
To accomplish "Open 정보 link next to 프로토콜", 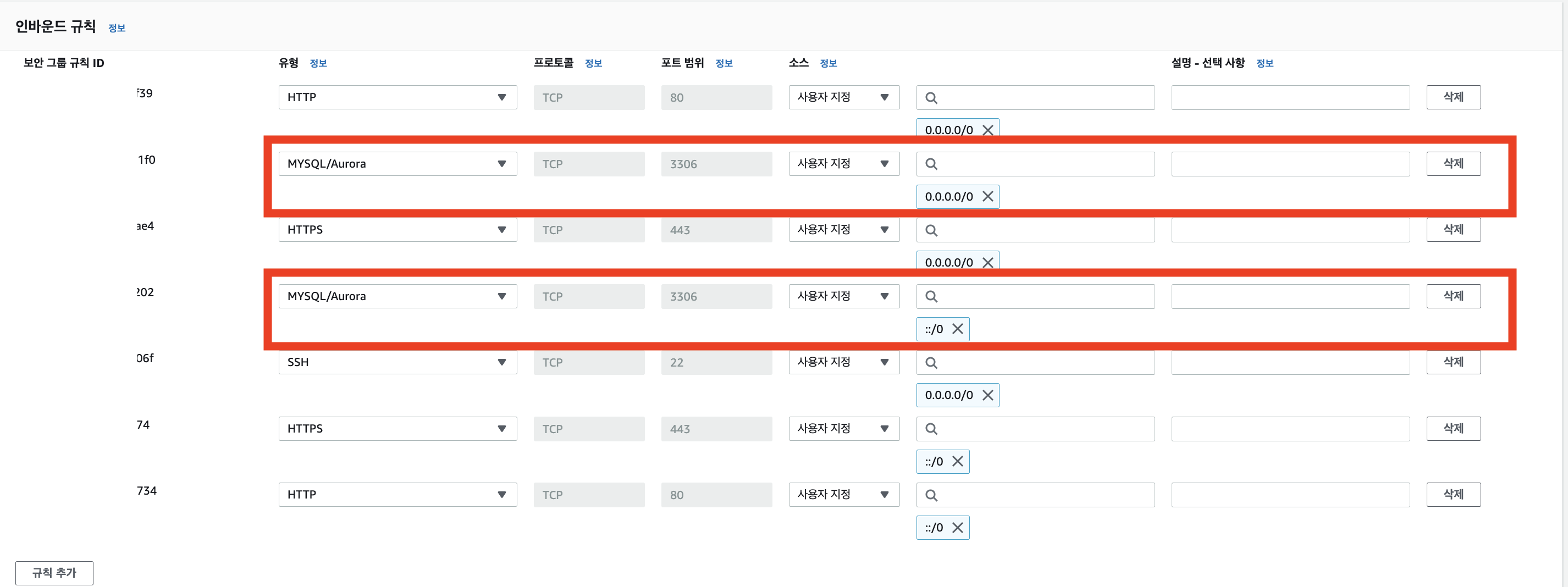I will [x=593, y=63].
